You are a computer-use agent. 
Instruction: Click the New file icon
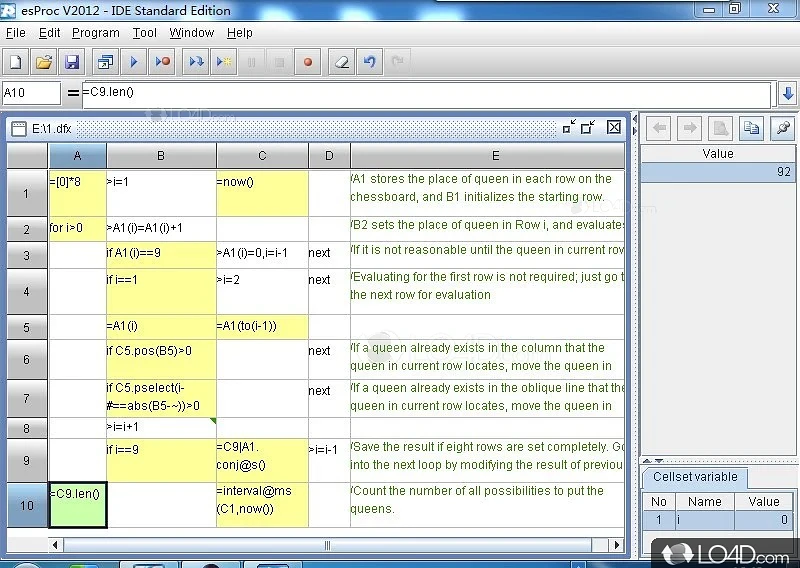pyautogui.click(x=16, y=62)
